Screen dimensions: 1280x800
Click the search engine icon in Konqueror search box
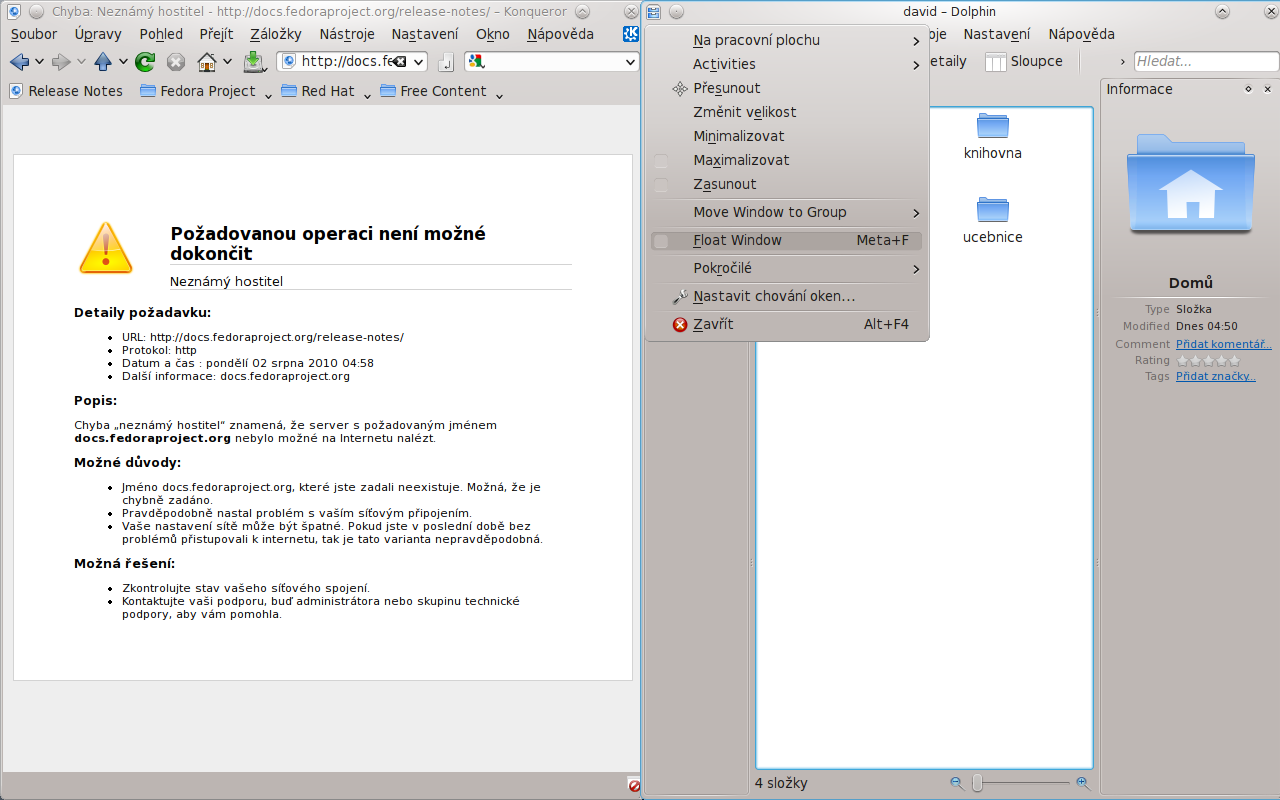coord(476,62)
